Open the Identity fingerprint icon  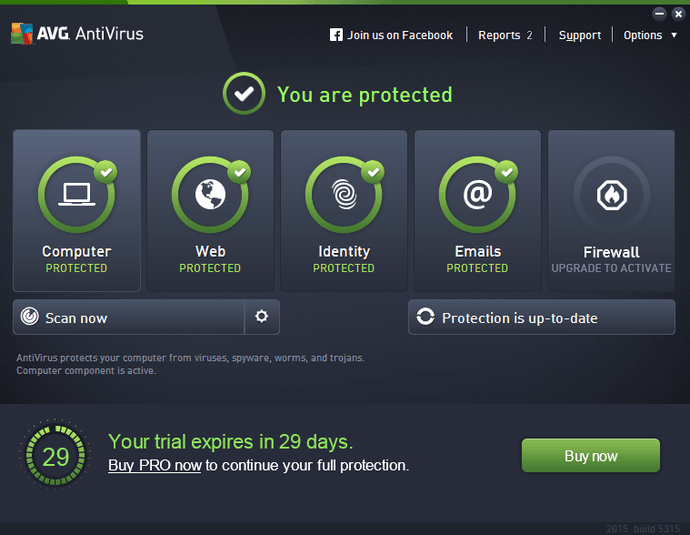(x=344, y=194)
